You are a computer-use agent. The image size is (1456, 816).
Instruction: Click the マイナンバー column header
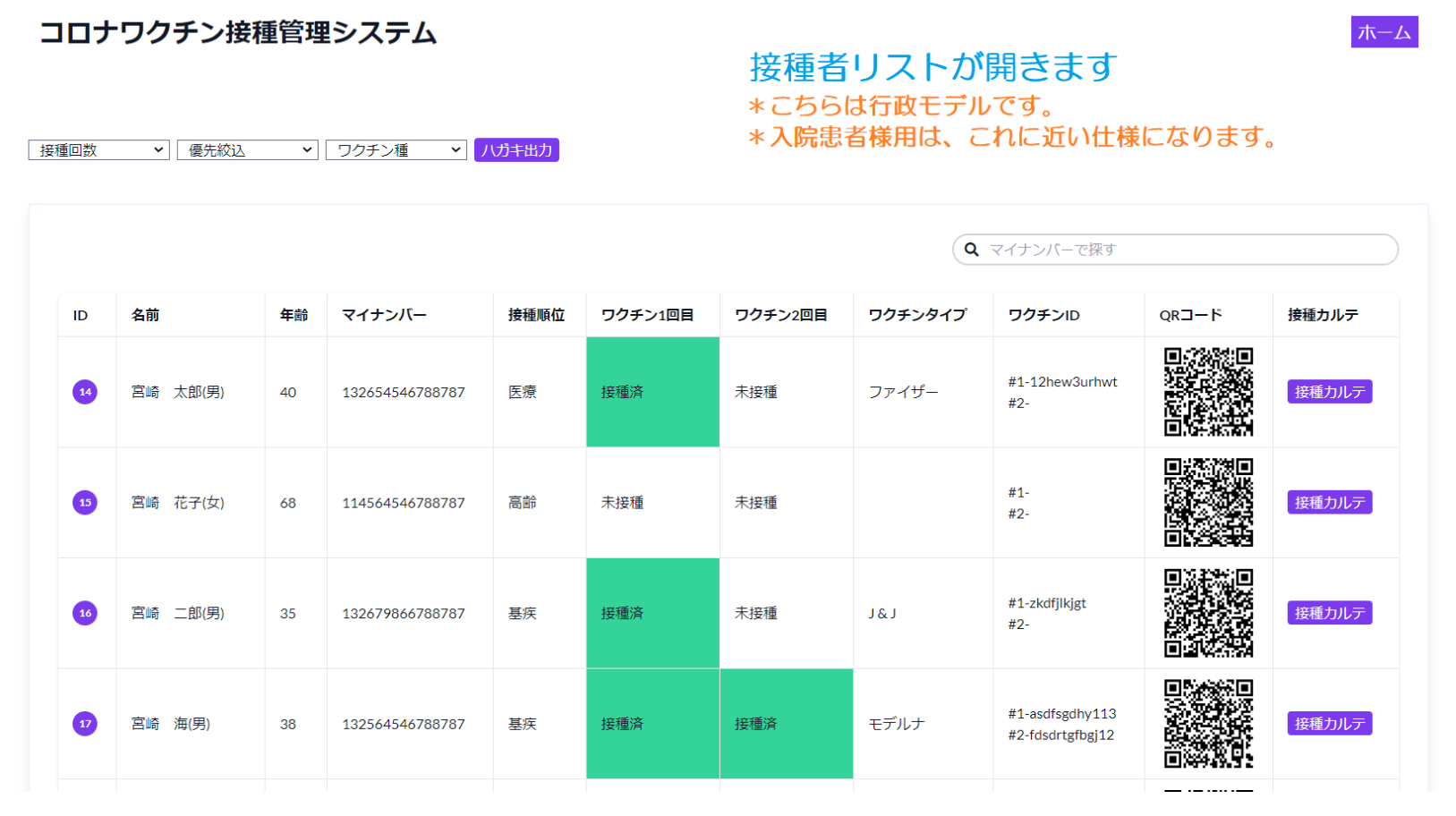pos(384,315)
